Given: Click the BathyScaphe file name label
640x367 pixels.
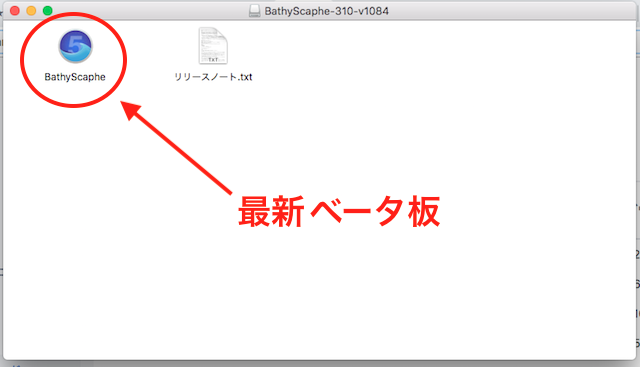Looking at the screenshot, I should pyautogui.click(x=75, y=77).
